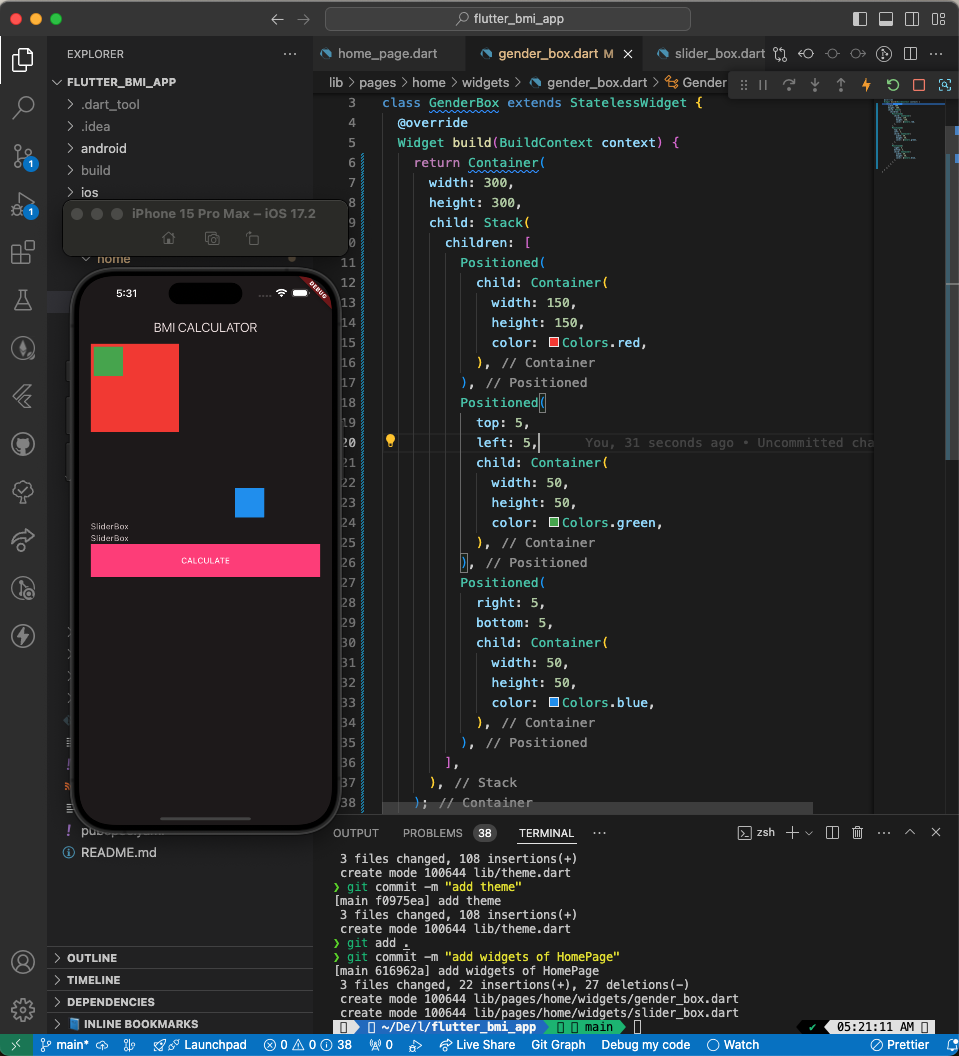Click Step Out in debug toolbar
The height and width of the screenshot is (1056, 959).
click(x=840, y=85)
